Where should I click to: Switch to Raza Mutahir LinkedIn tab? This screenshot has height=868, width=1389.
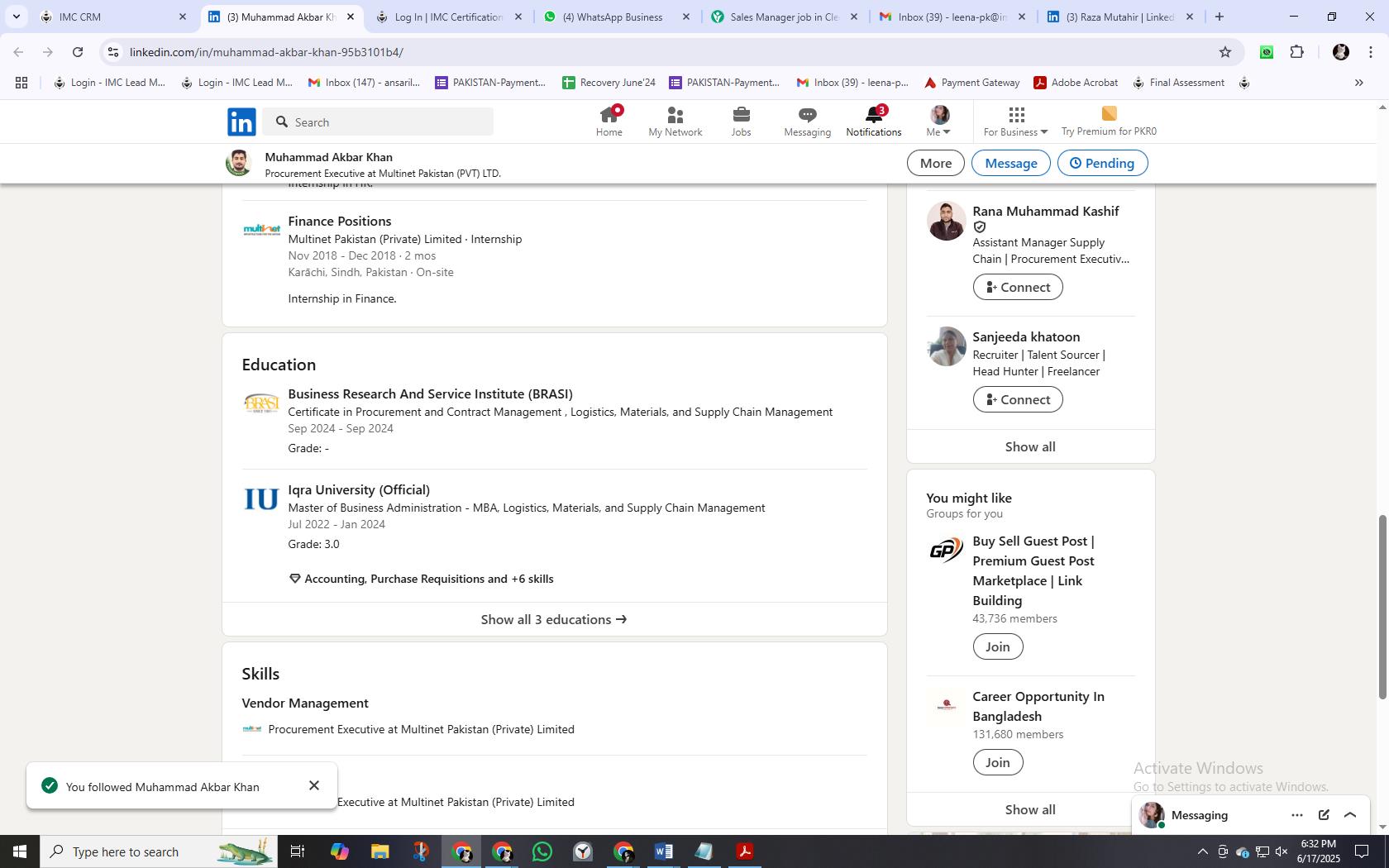(1120, 17)
